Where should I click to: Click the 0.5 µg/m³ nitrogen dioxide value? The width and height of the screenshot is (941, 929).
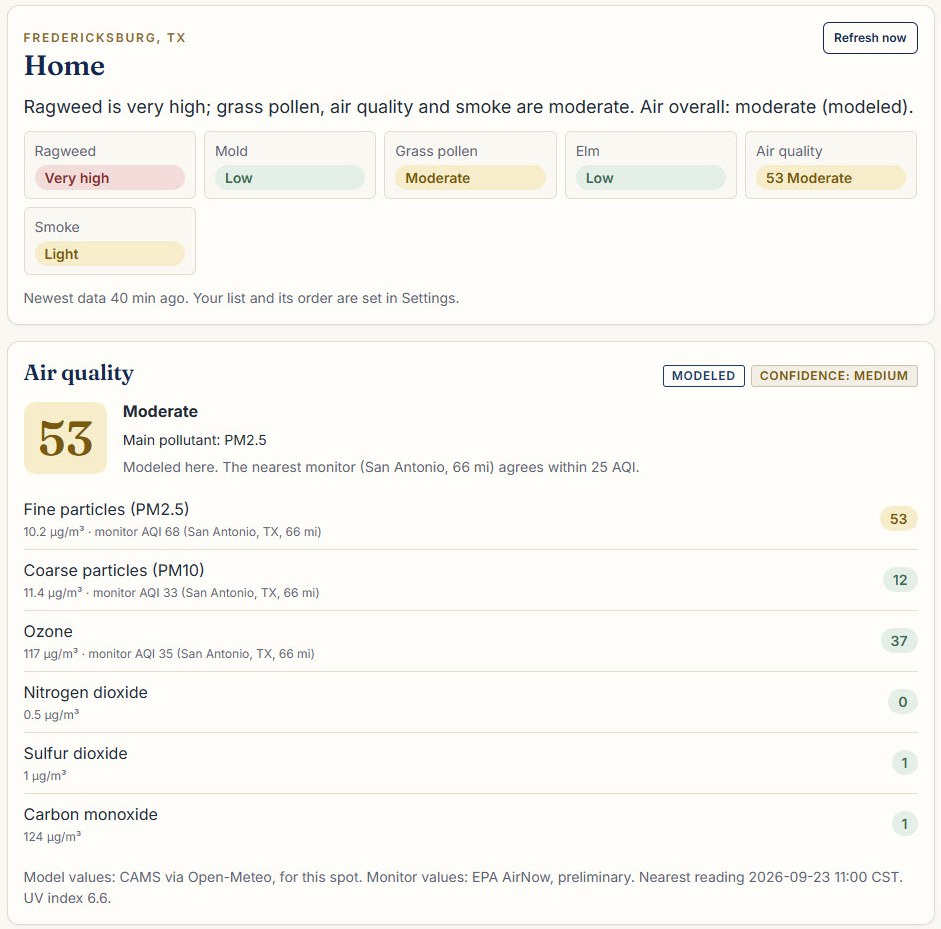coord(51,715)
